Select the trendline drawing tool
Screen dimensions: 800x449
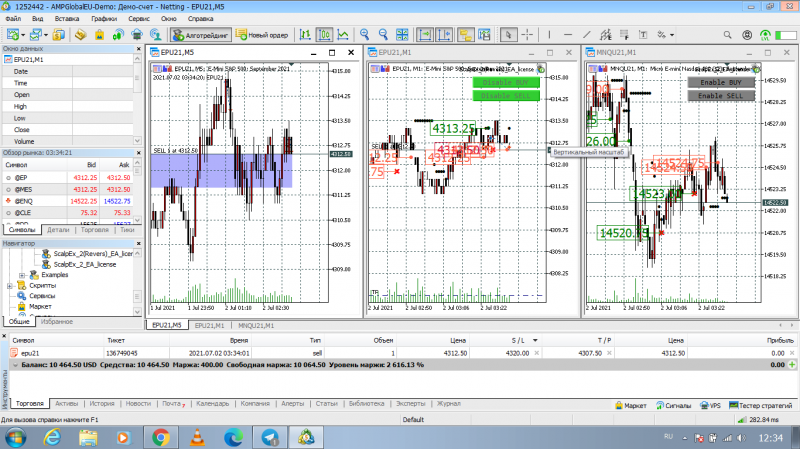pyautogui.click(x=587, y=35)
